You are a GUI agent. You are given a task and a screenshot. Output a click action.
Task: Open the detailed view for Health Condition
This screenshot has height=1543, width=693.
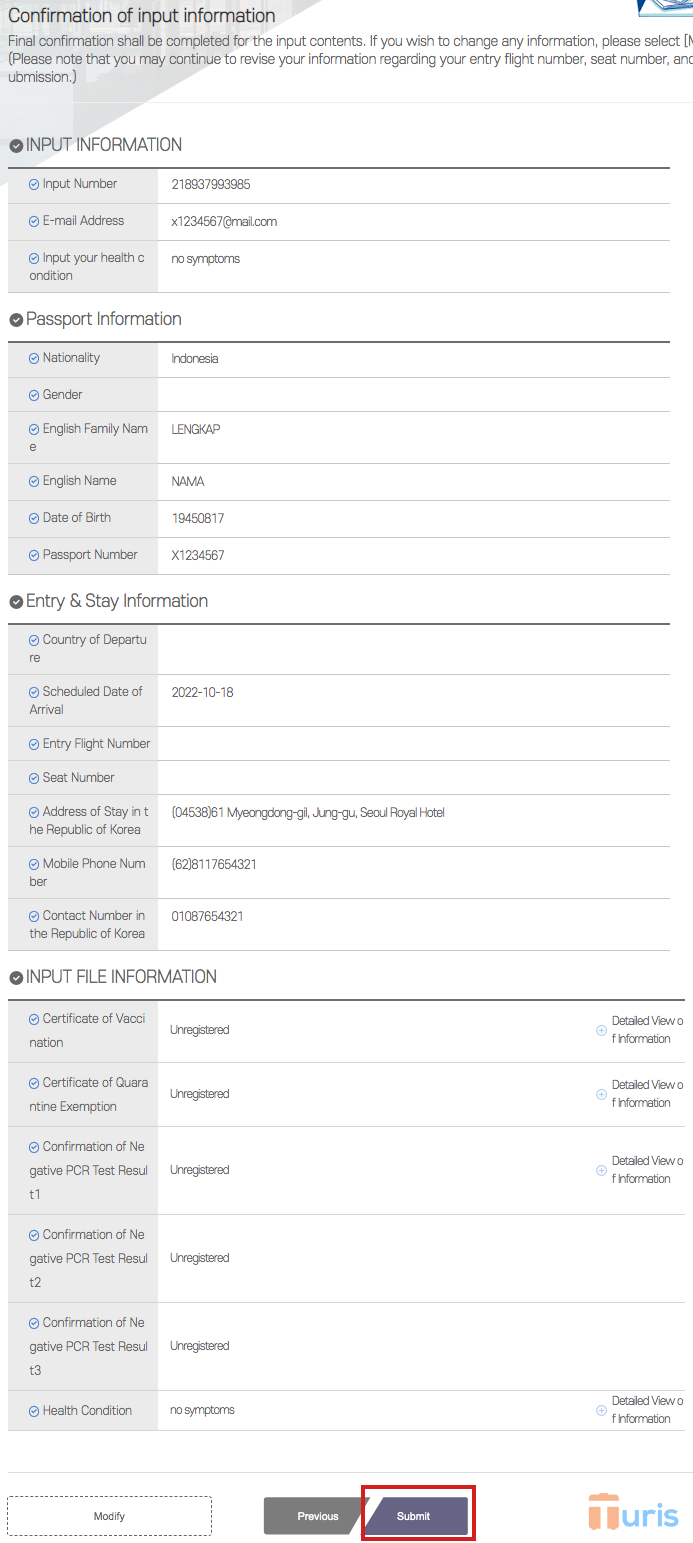pyautogui.click(x=644, y=1409)
